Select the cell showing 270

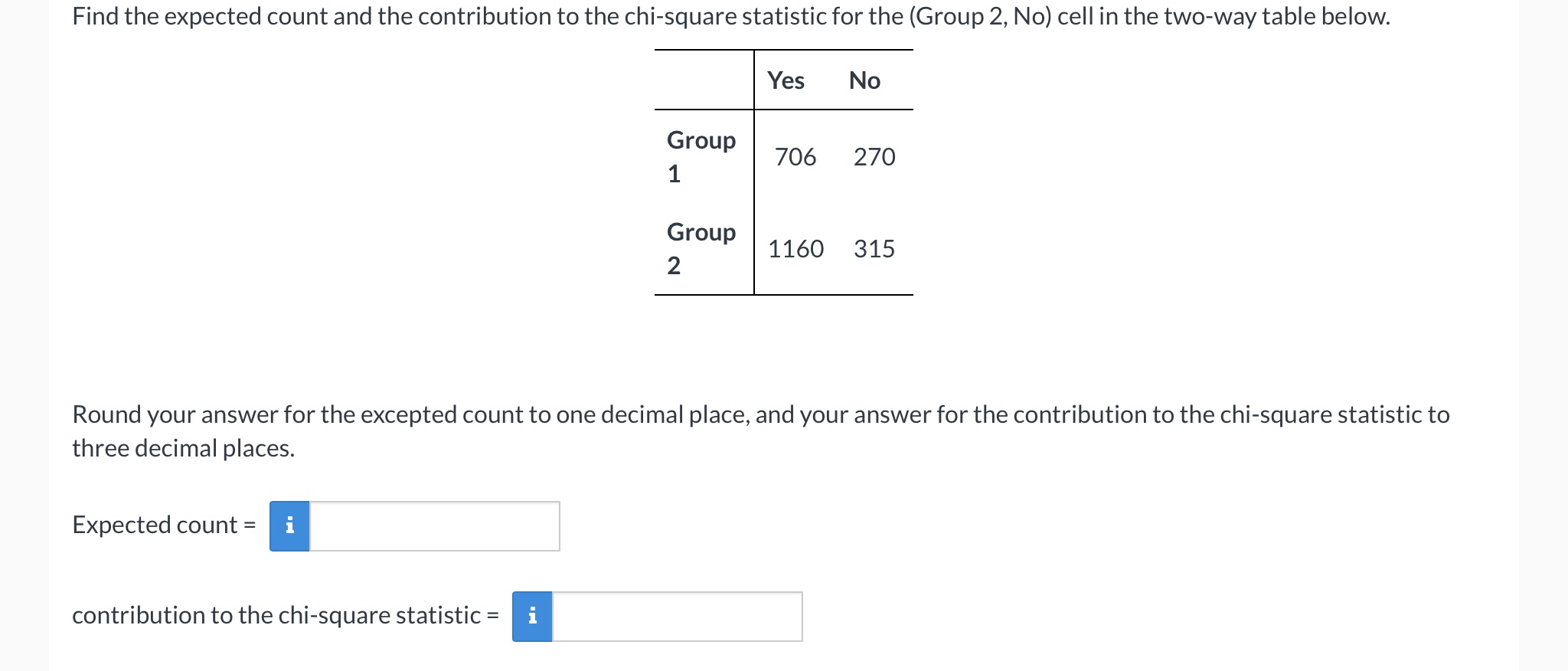874,156
